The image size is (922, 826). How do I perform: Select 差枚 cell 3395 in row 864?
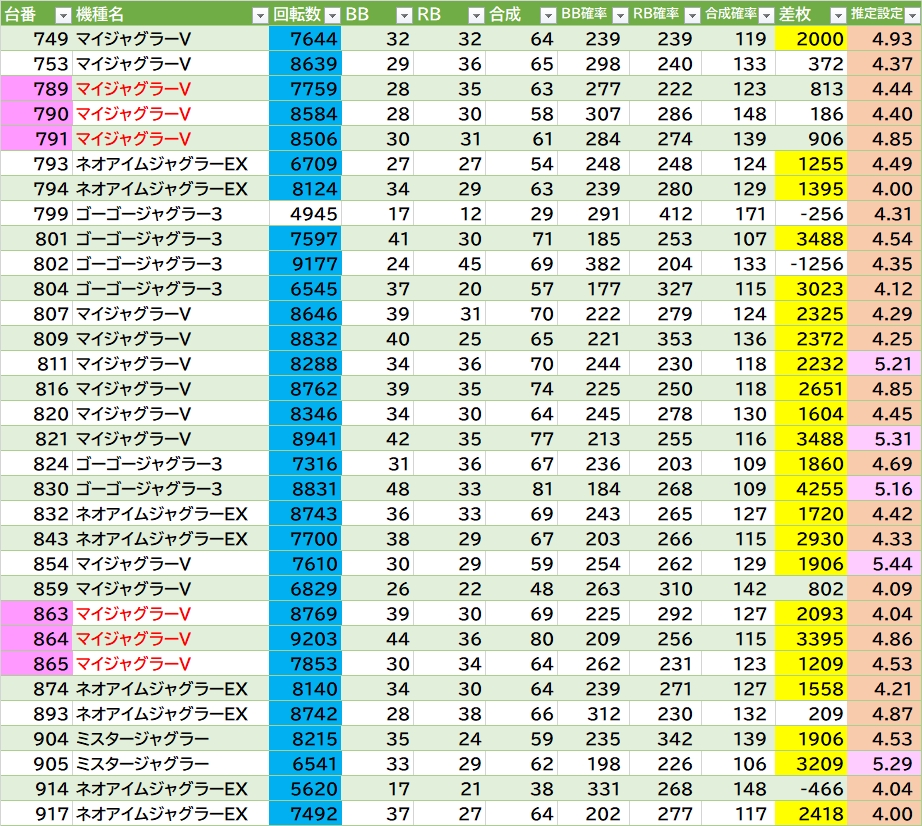tap(811, 638)
